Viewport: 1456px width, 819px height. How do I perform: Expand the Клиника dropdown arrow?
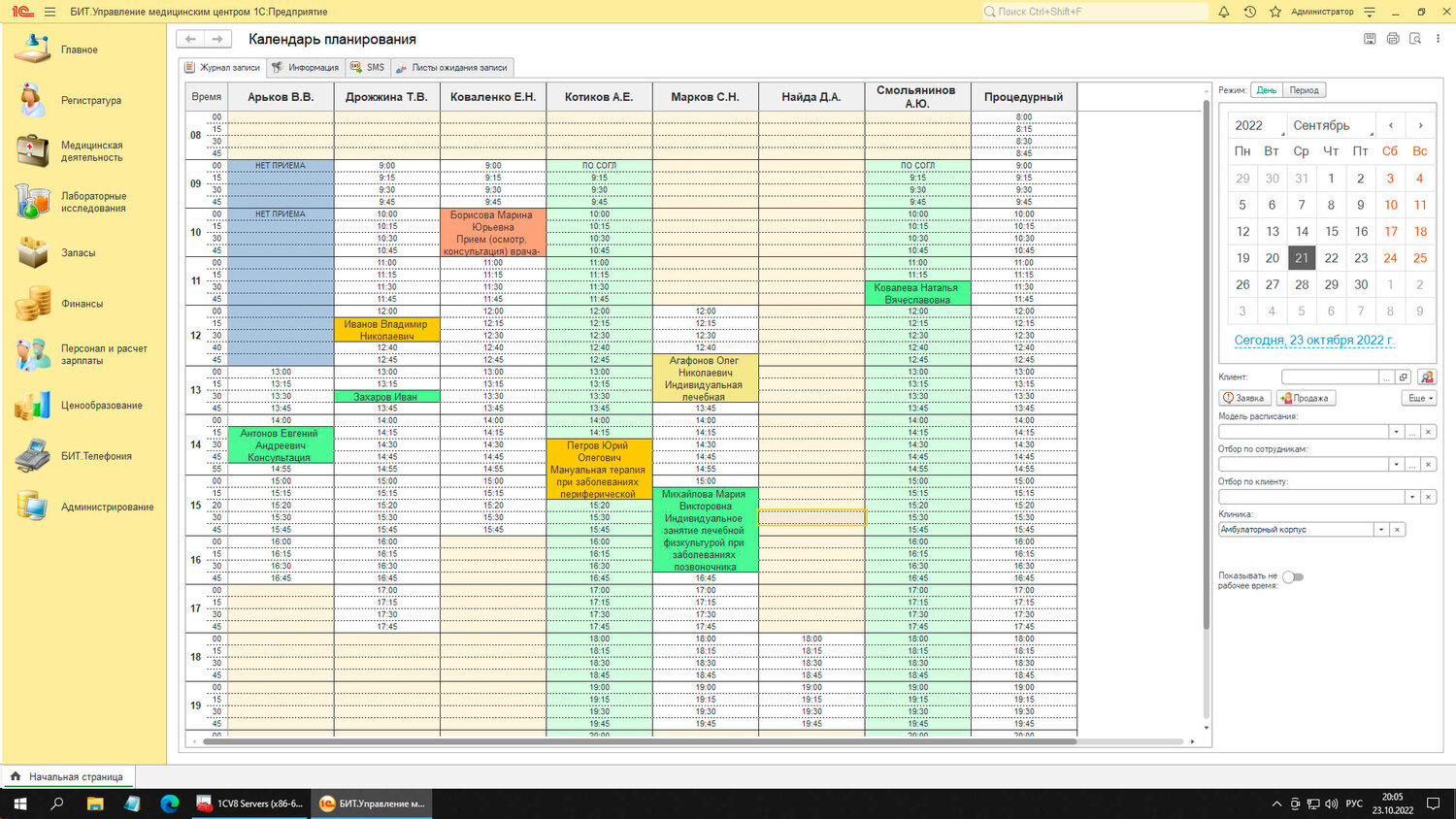pos(1380,530)
